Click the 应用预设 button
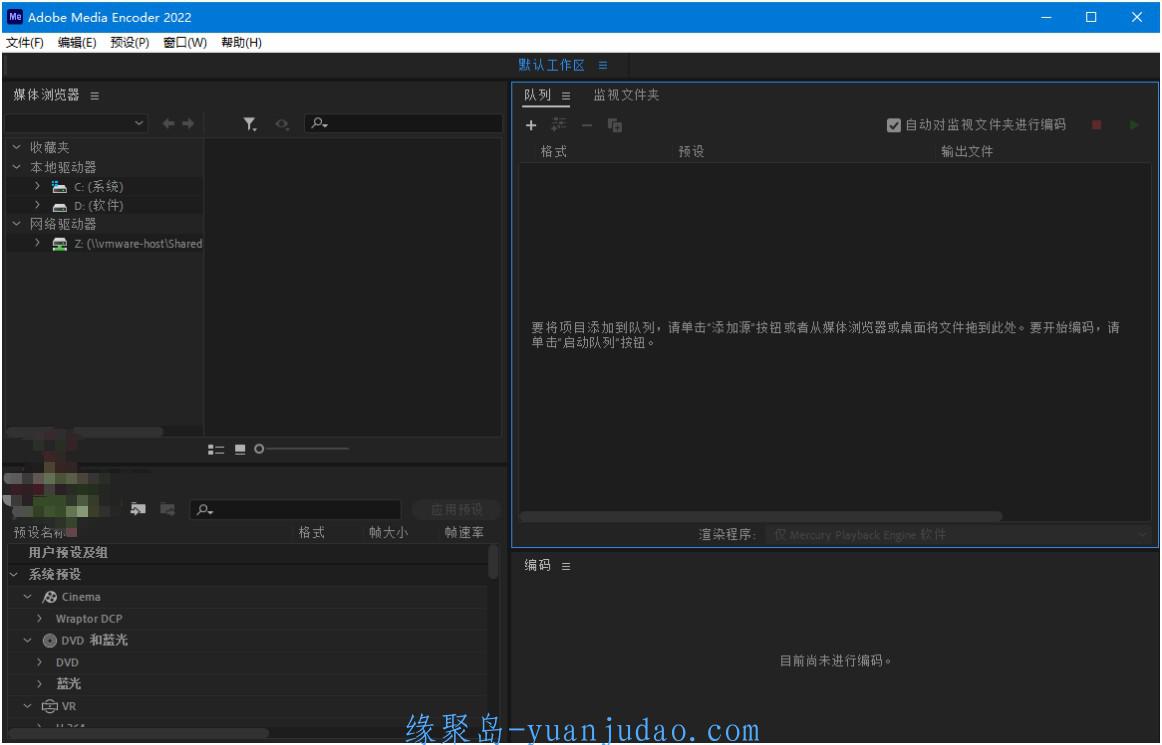1162x745 pixels. pyautogui.click(x=456, y=509)
